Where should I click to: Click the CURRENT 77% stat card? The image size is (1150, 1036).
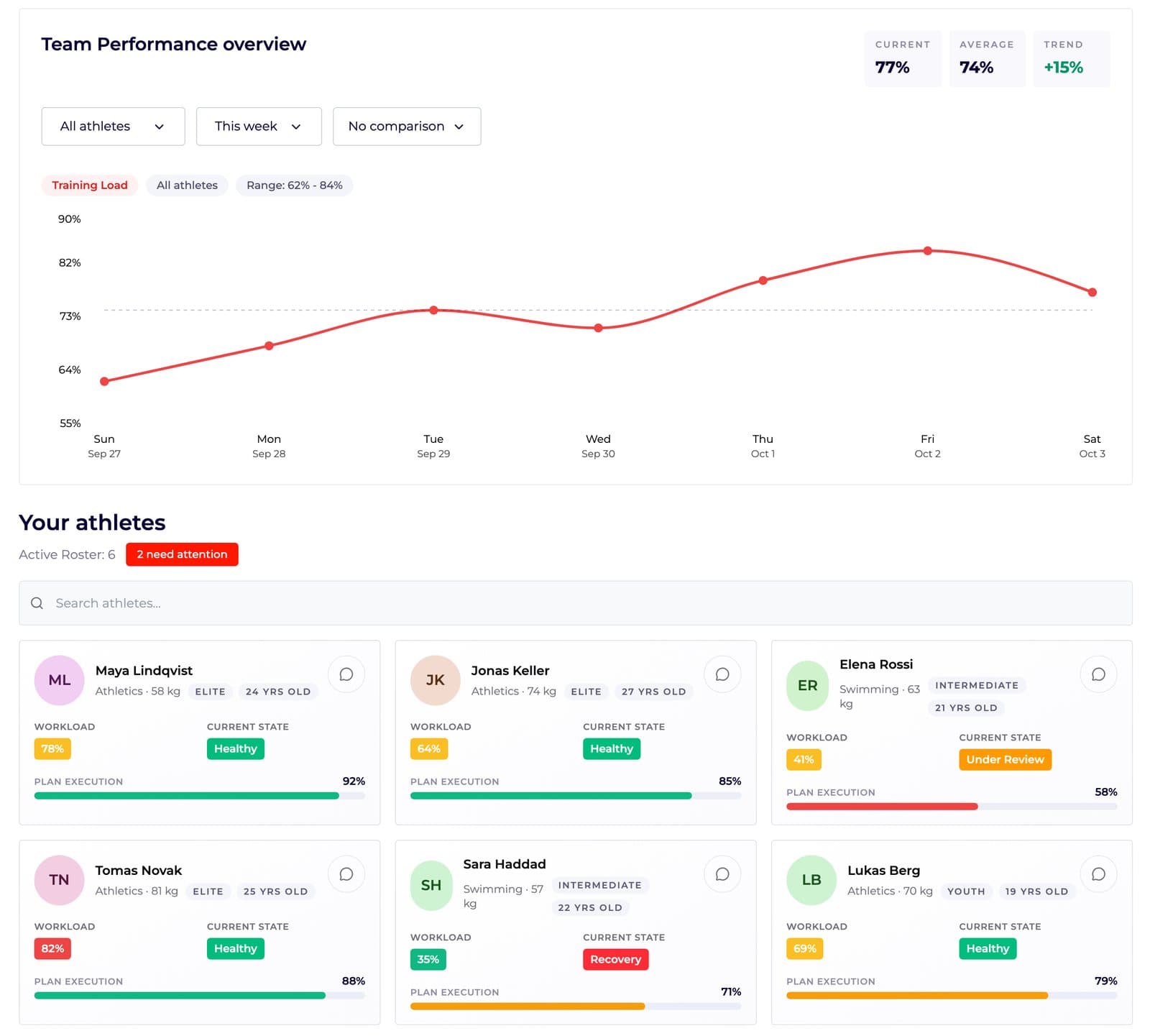coord(903,59)
